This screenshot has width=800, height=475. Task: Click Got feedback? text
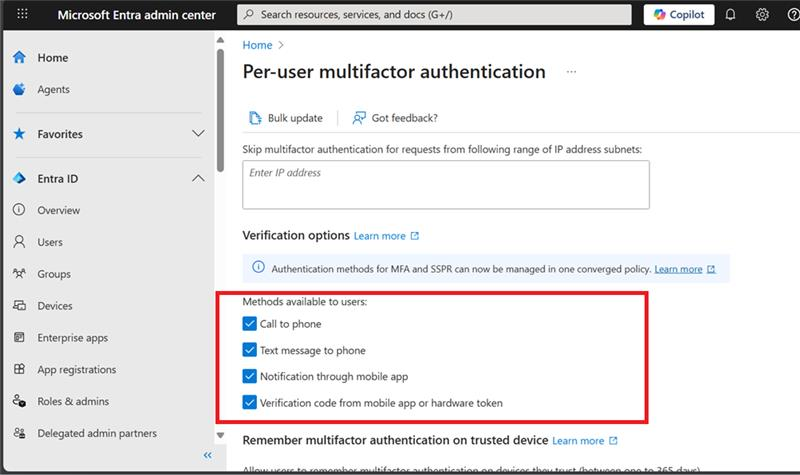click(405, 118)
